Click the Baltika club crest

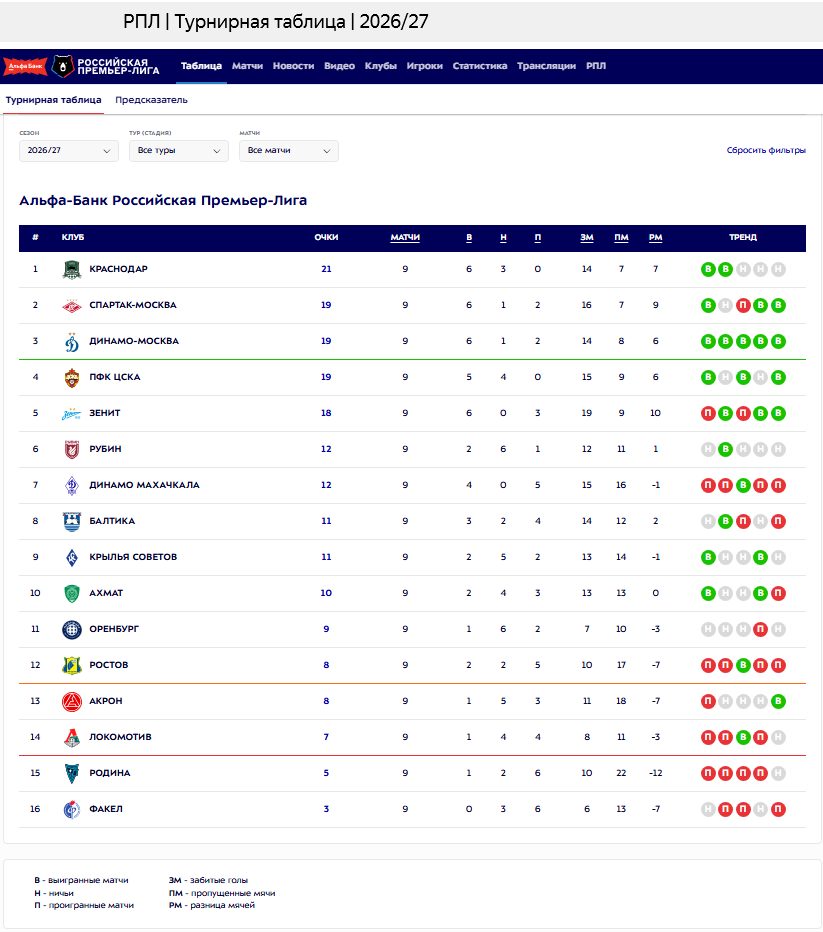[x=72, y=521]
